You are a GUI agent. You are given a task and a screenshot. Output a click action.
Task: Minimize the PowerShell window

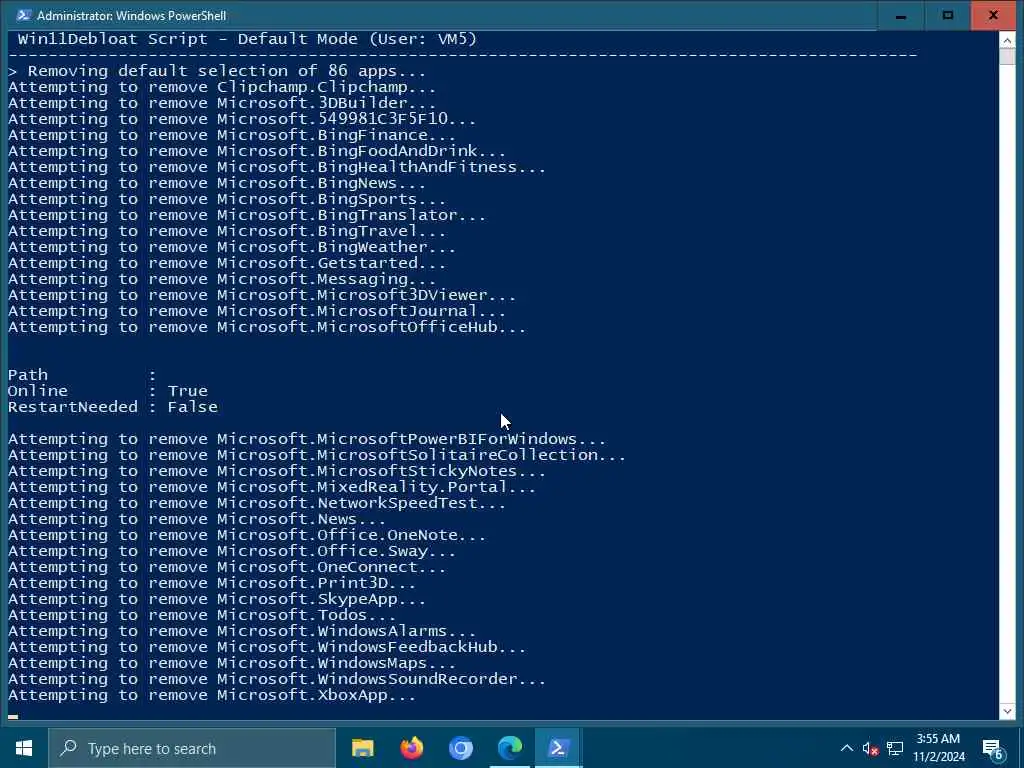tap(901, 15)
